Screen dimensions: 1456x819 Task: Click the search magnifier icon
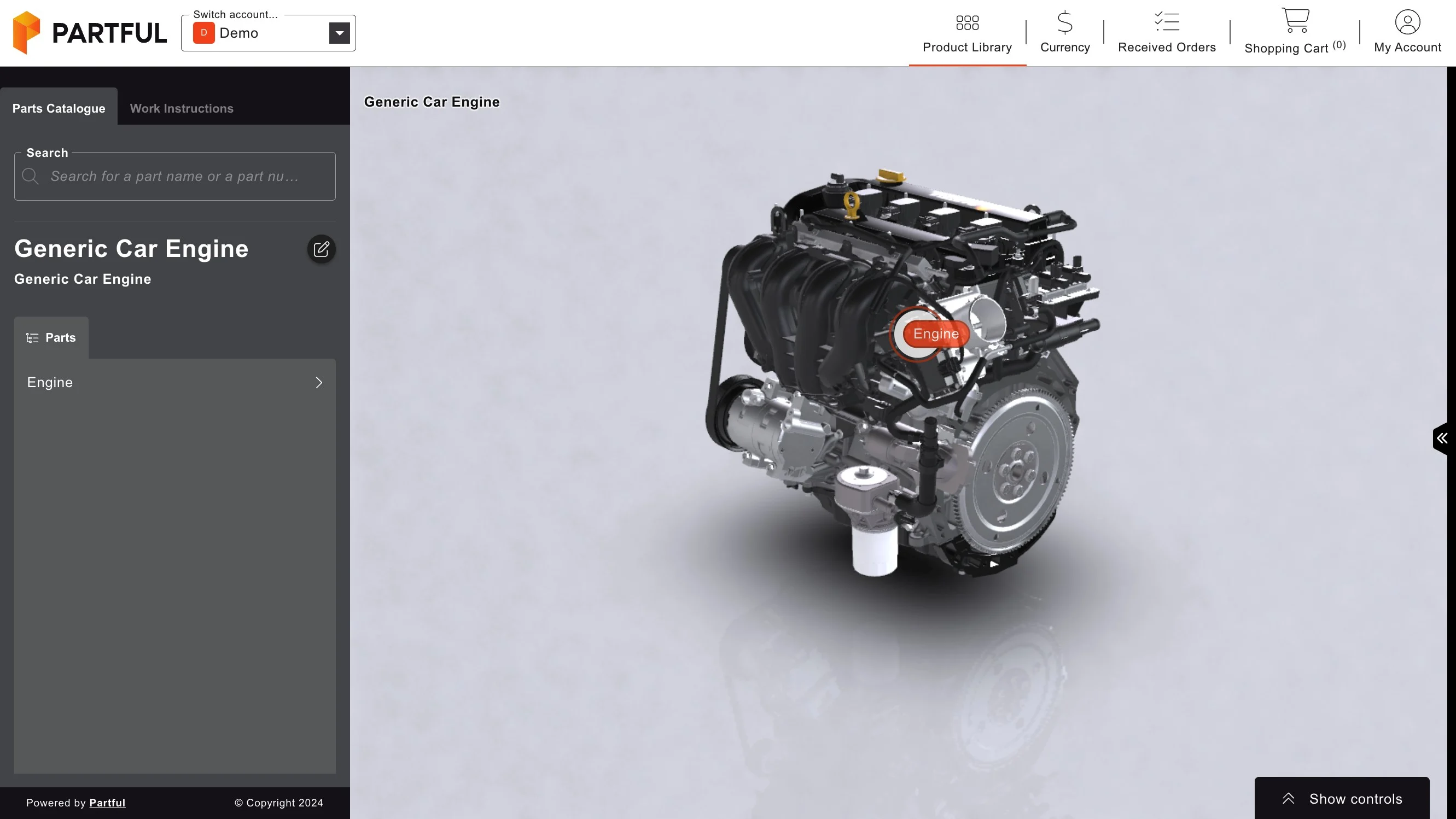point(30,176)
